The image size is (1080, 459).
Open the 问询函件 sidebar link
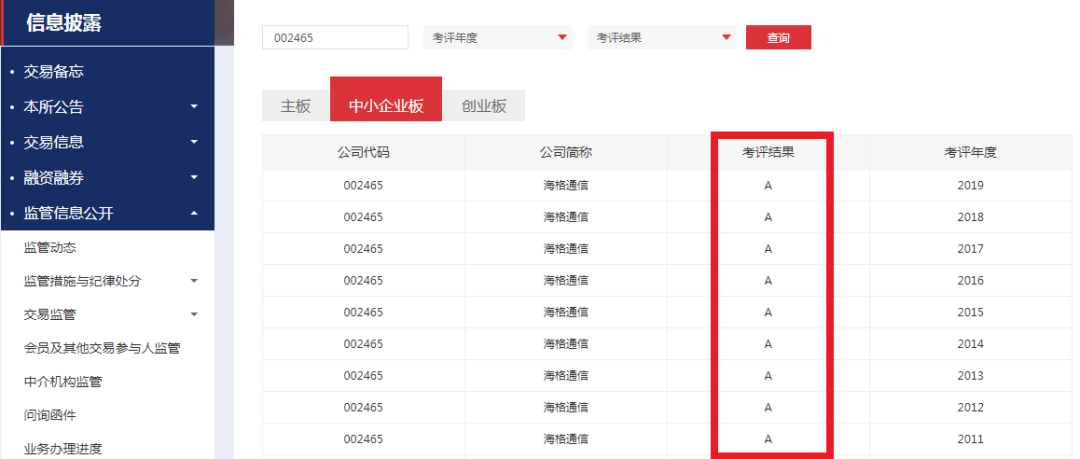pos(50,415)
